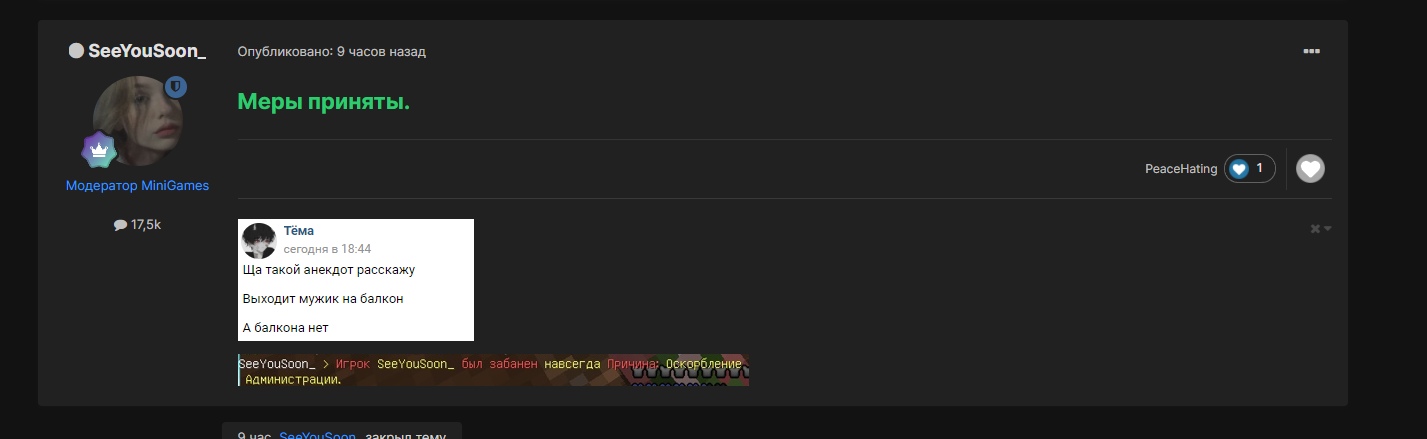View the 17,5k posts count
The height and width of the screenshot is (439, 1427).
pyautogui.click(x=146, y=225)
